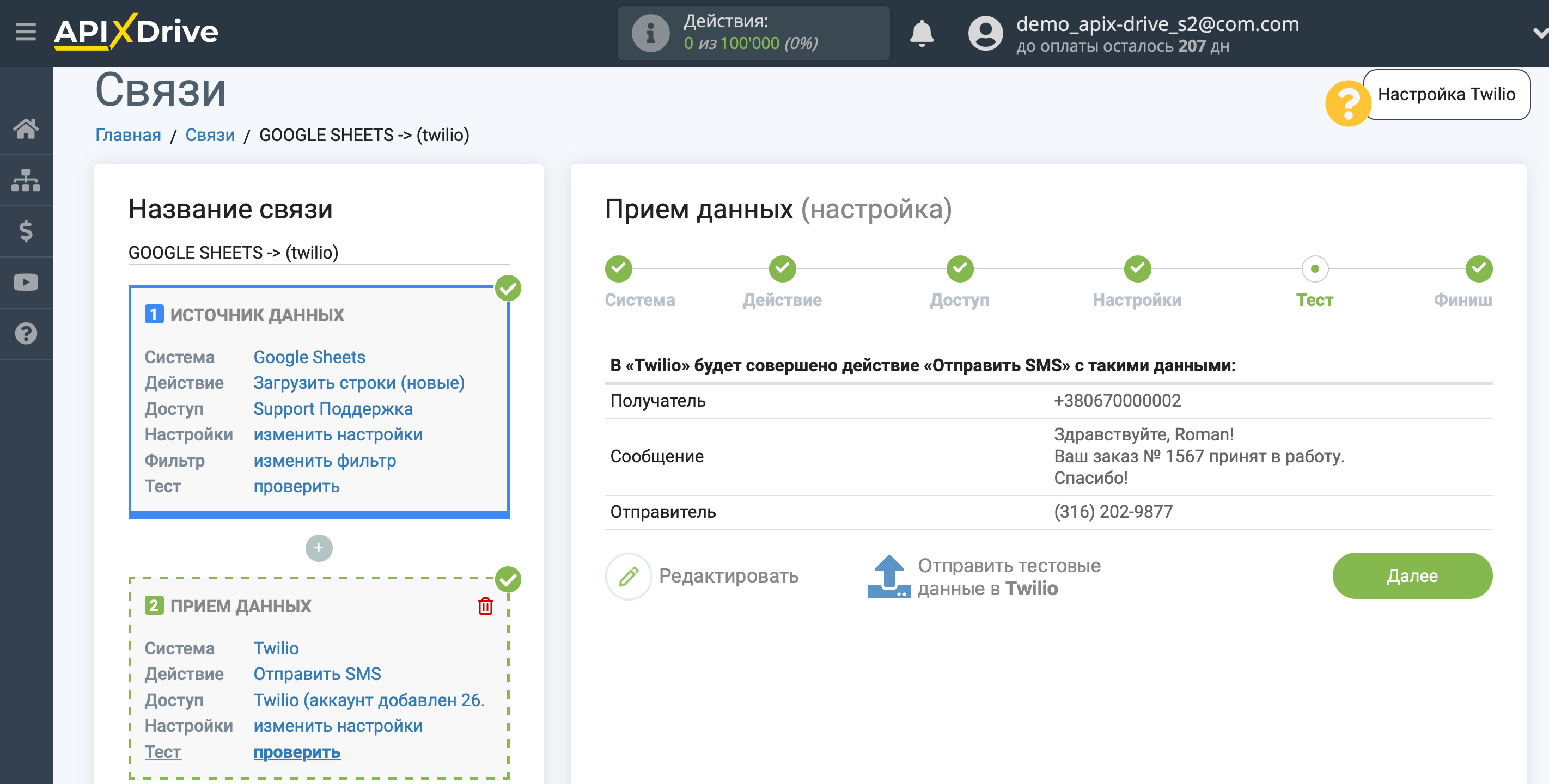Go to Главная breadcrumb
This screenshot has height=784, width=1549.
coord(128,134)
